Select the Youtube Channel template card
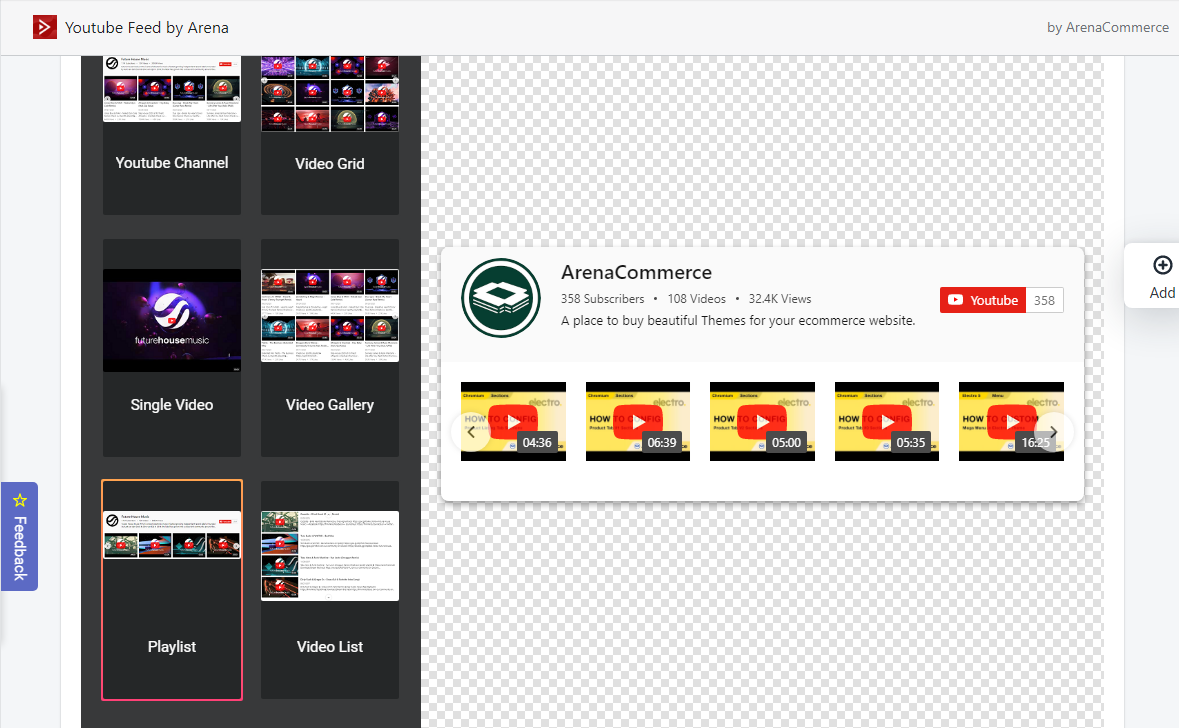Viewport: 1179px width, 728px height. pyautogui.click(x=172, y=135)
